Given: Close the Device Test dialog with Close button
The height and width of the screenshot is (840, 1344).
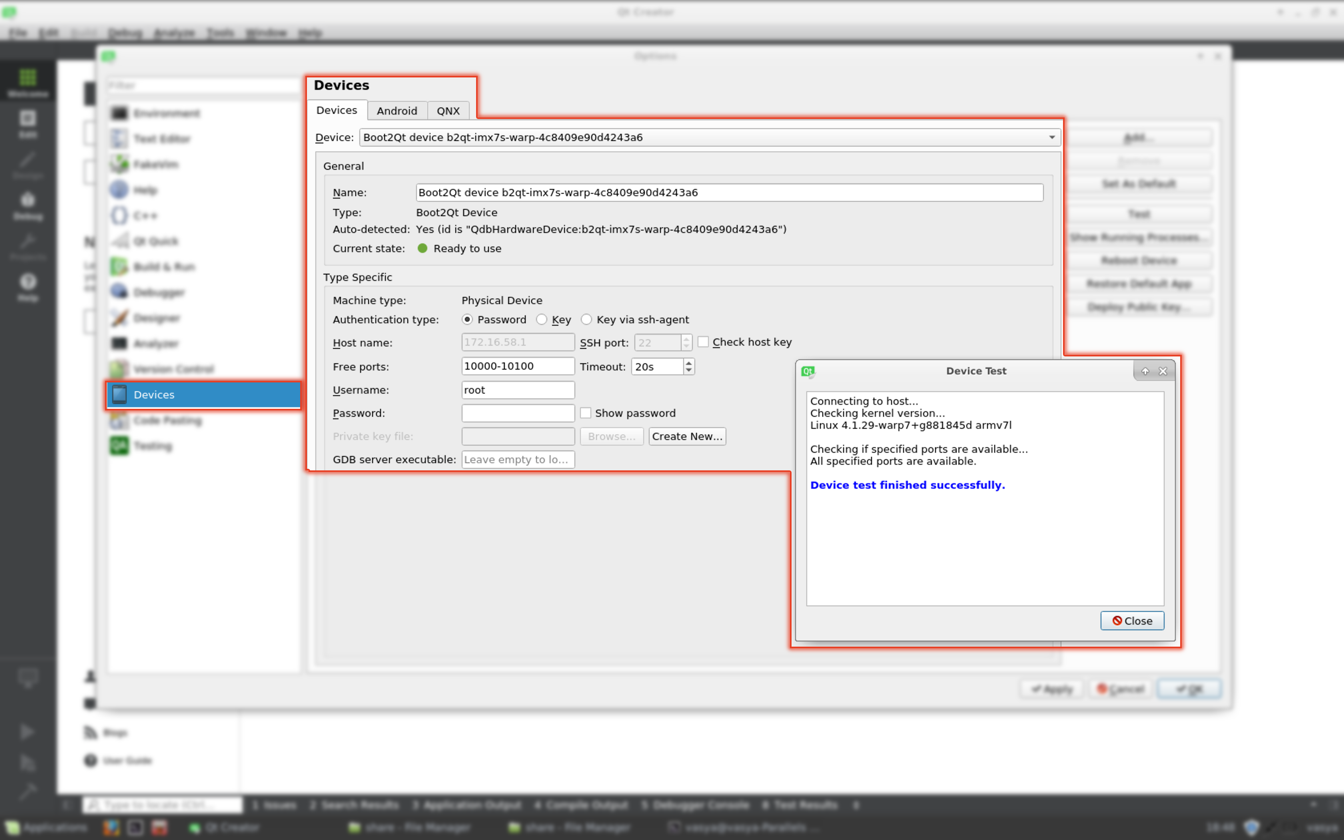Looking at the screenshot, I should click(x=1132, y=621).
